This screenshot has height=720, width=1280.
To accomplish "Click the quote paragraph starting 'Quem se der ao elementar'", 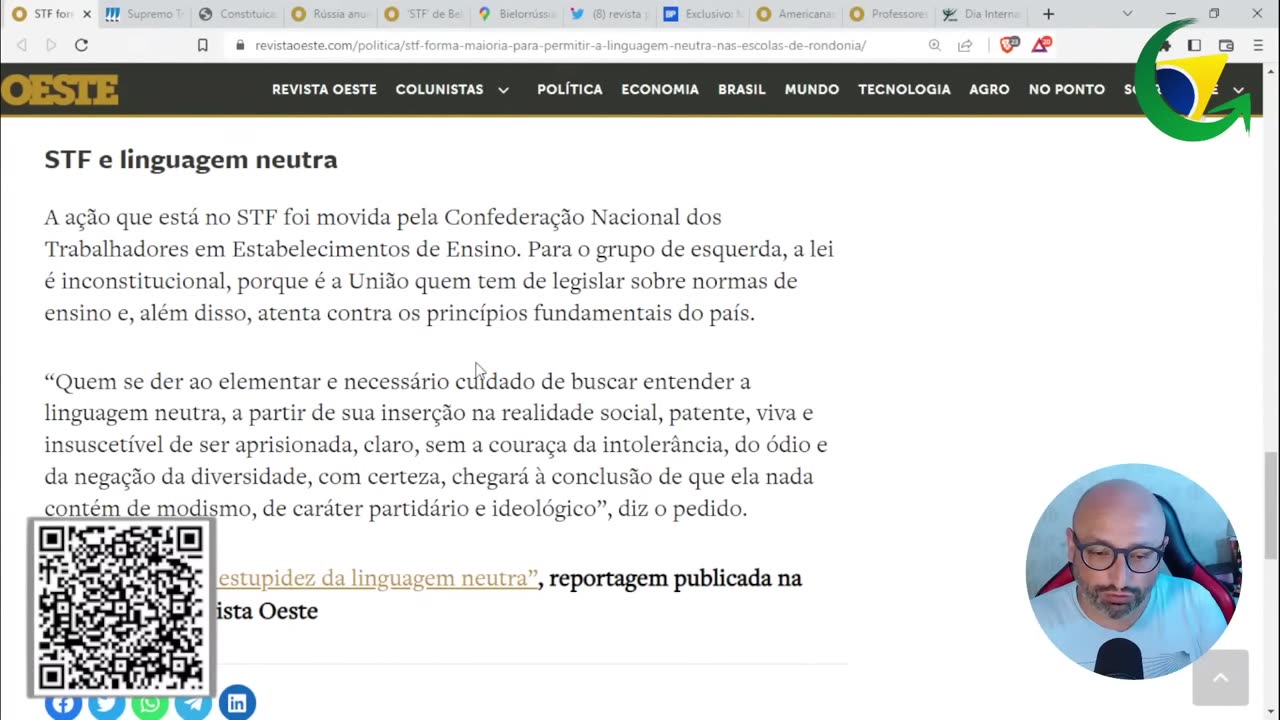I will pos(436,445).
